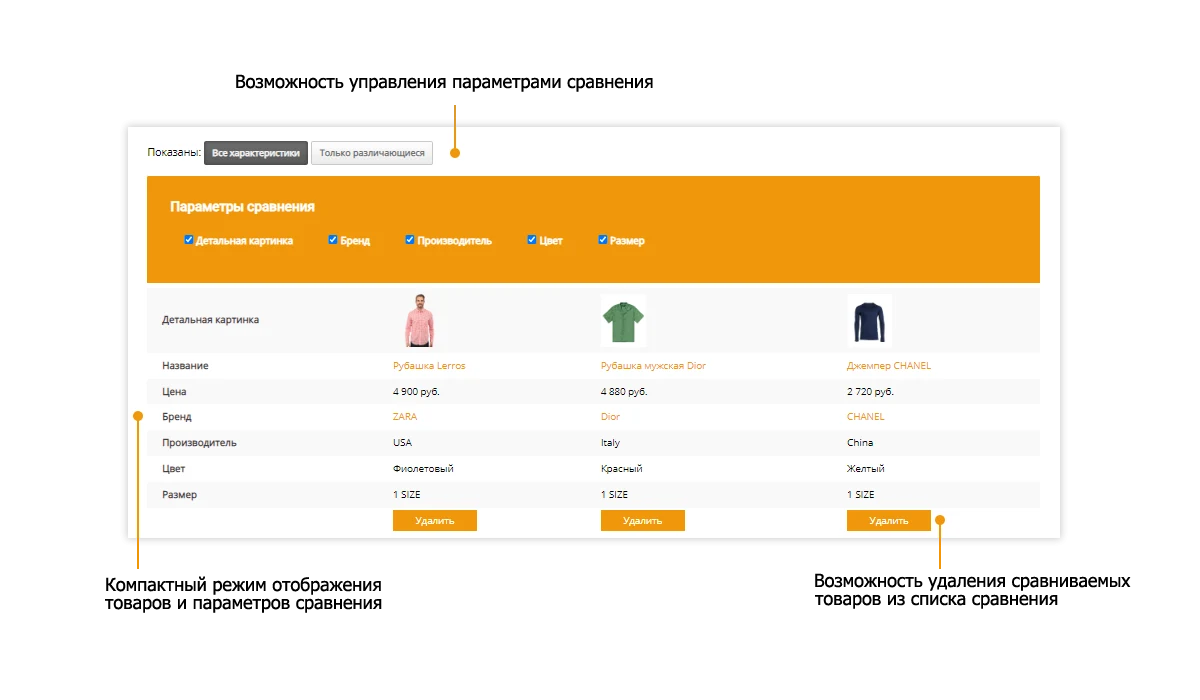Screen dimensions: 1200x700
Task: Toggle the Цвет comparison checkbox
Action: click(x=532, y=240)
